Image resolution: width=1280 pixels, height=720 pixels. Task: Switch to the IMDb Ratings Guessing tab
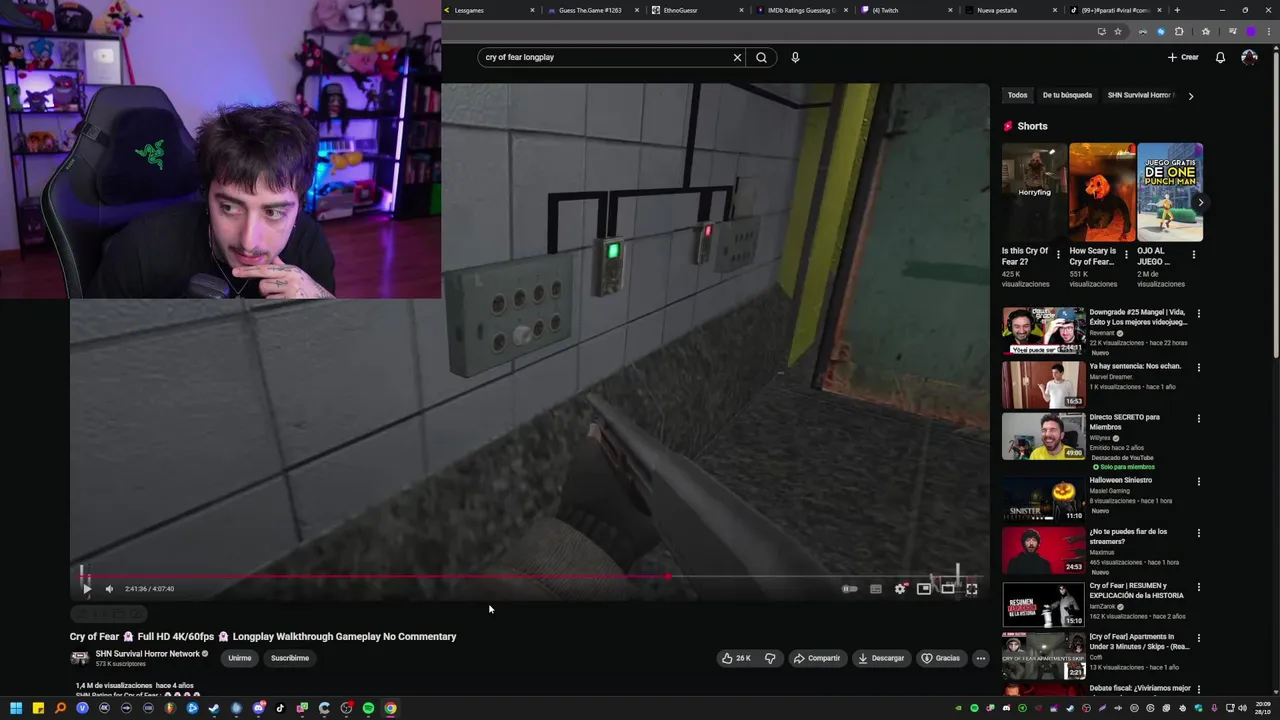pos(803,10)
